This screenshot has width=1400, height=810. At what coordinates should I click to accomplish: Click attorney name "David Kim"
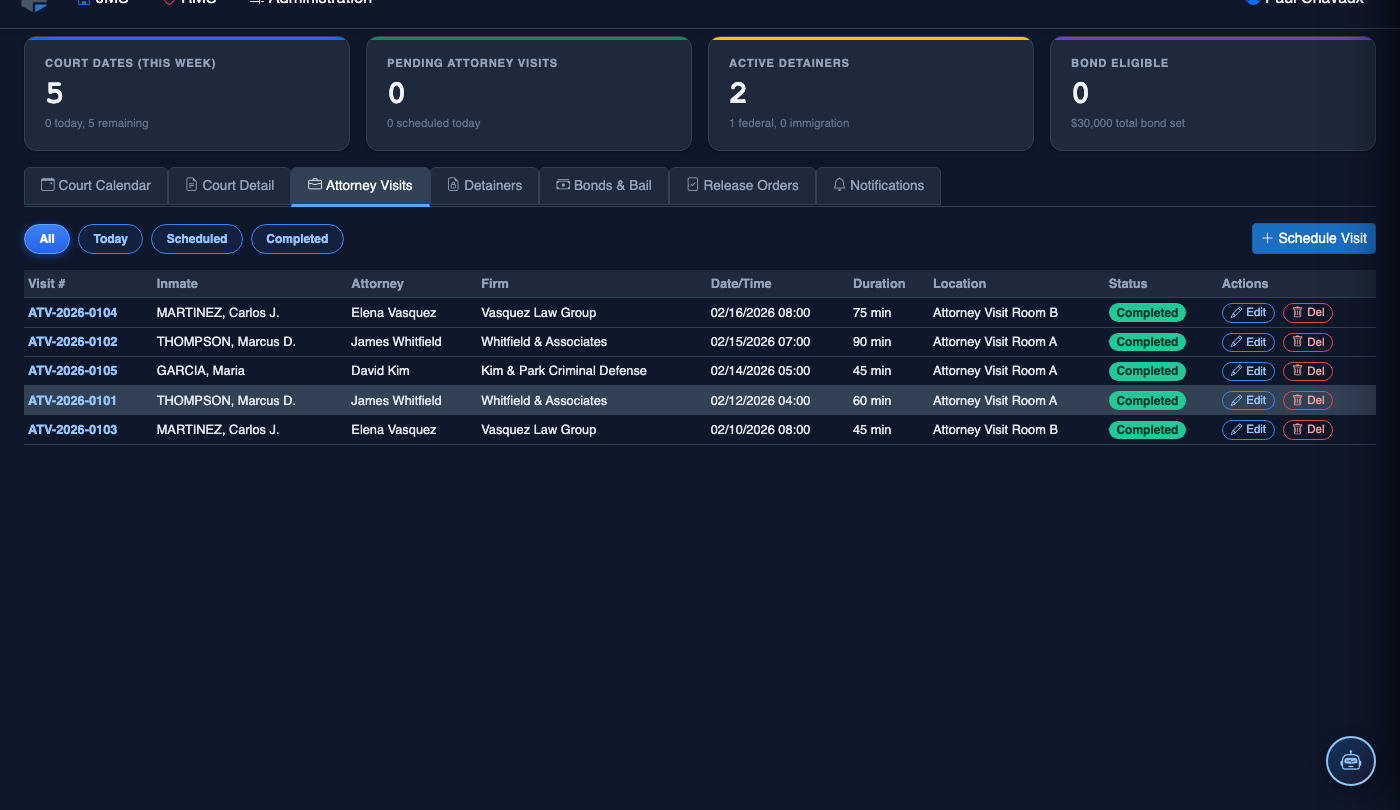click(380, 371)
